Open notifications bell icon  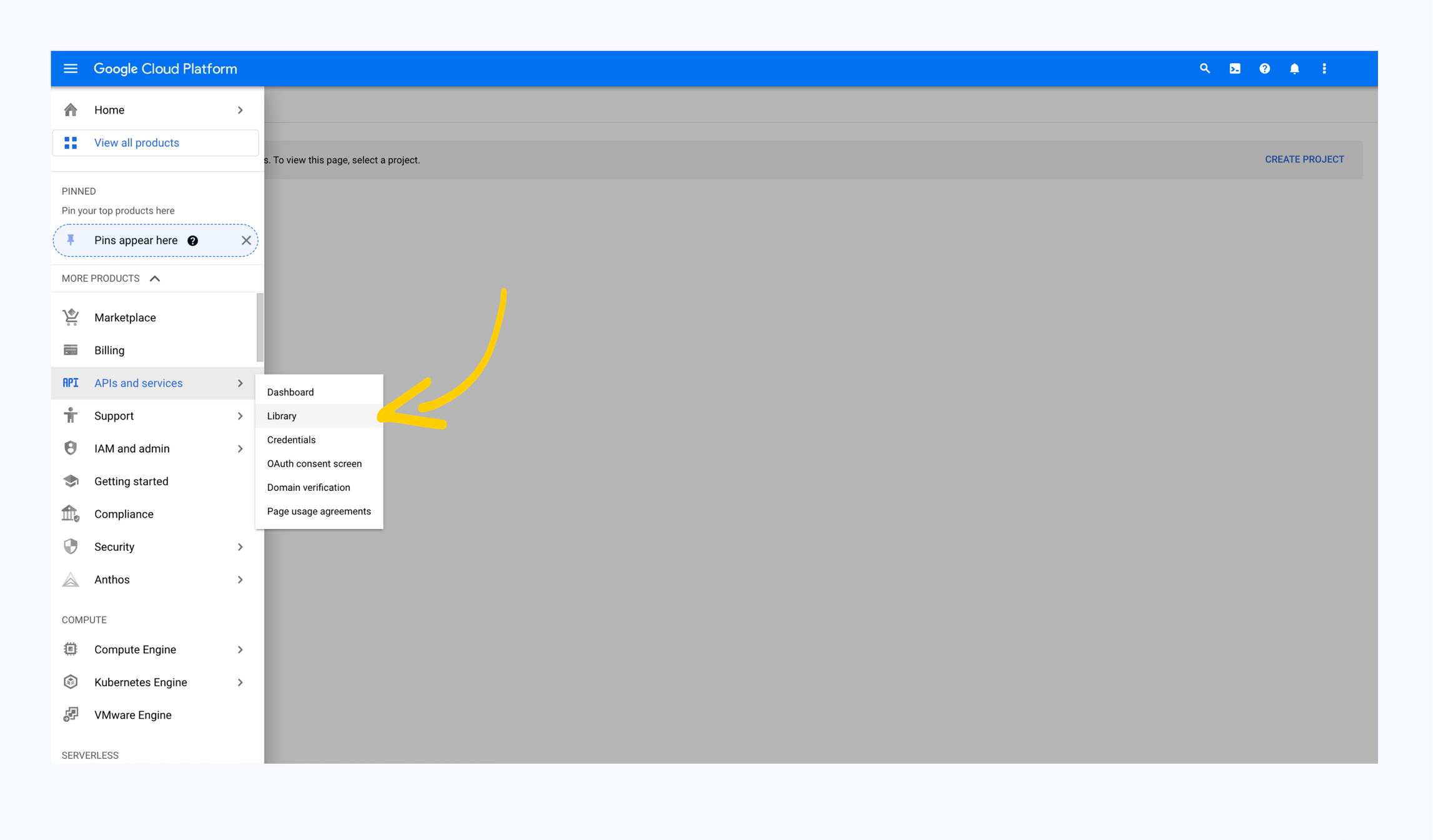[1294, 69]
